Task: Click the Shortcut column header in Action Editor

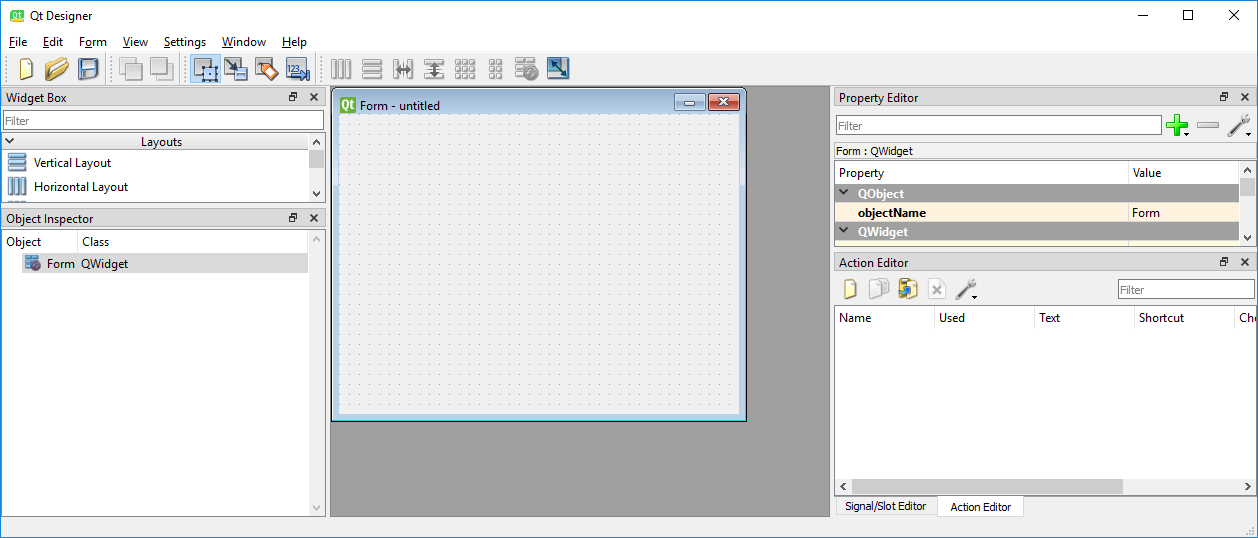Action: click(x=1184, y=317)
